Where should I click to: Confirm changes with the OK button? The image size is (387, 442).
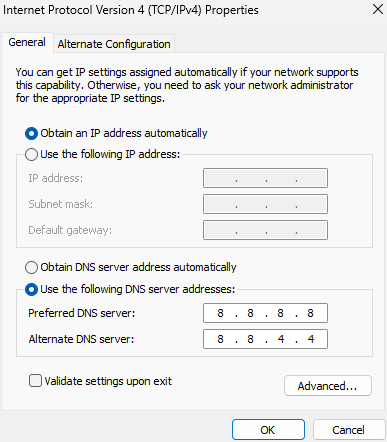268,430
